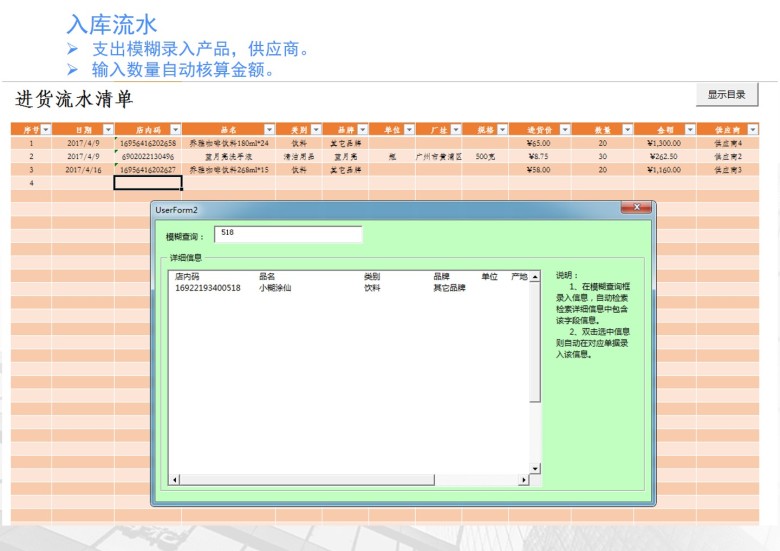Click the 模糊查询 search input box

(x=288, y=234)
